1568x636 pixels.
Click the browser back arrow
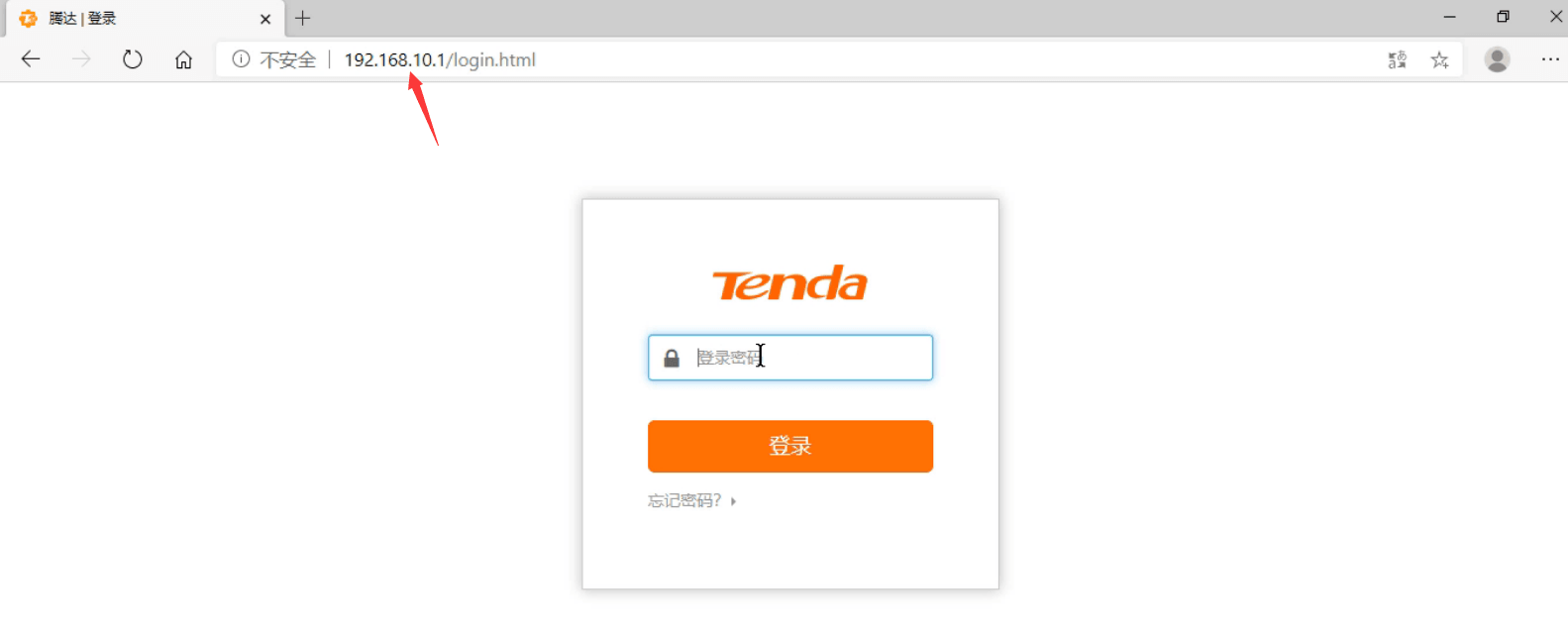31,59
